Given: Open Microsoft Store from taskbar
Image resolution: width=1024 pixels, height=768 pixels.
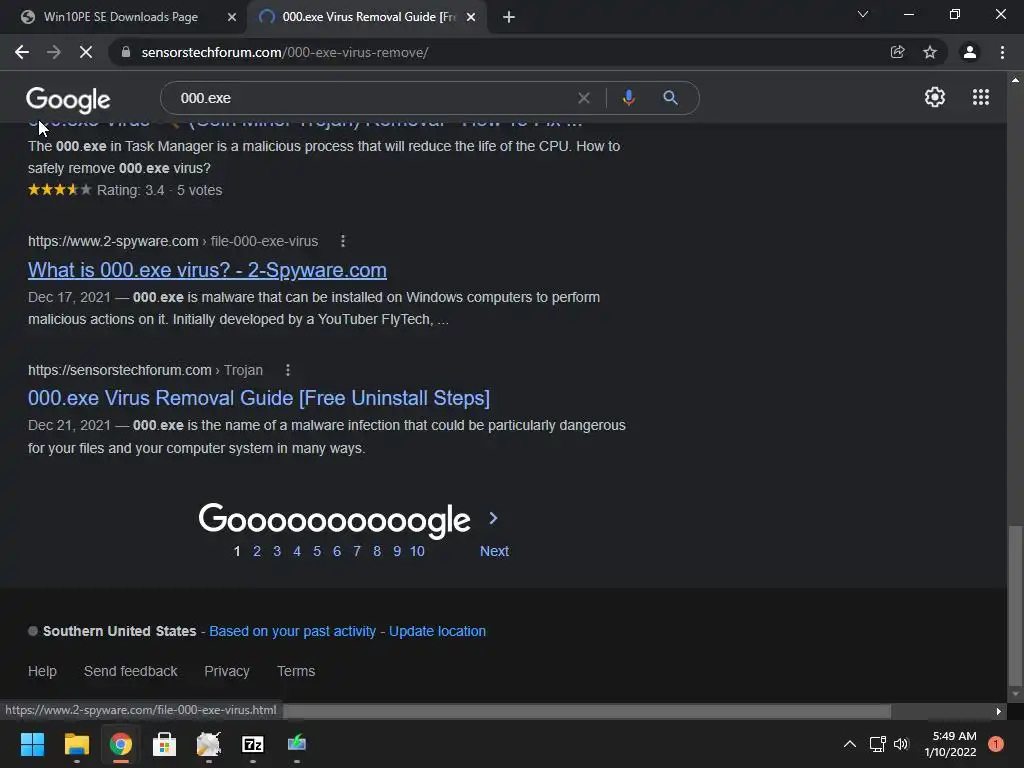Looking at the screenshot, I should pos(165,744).
